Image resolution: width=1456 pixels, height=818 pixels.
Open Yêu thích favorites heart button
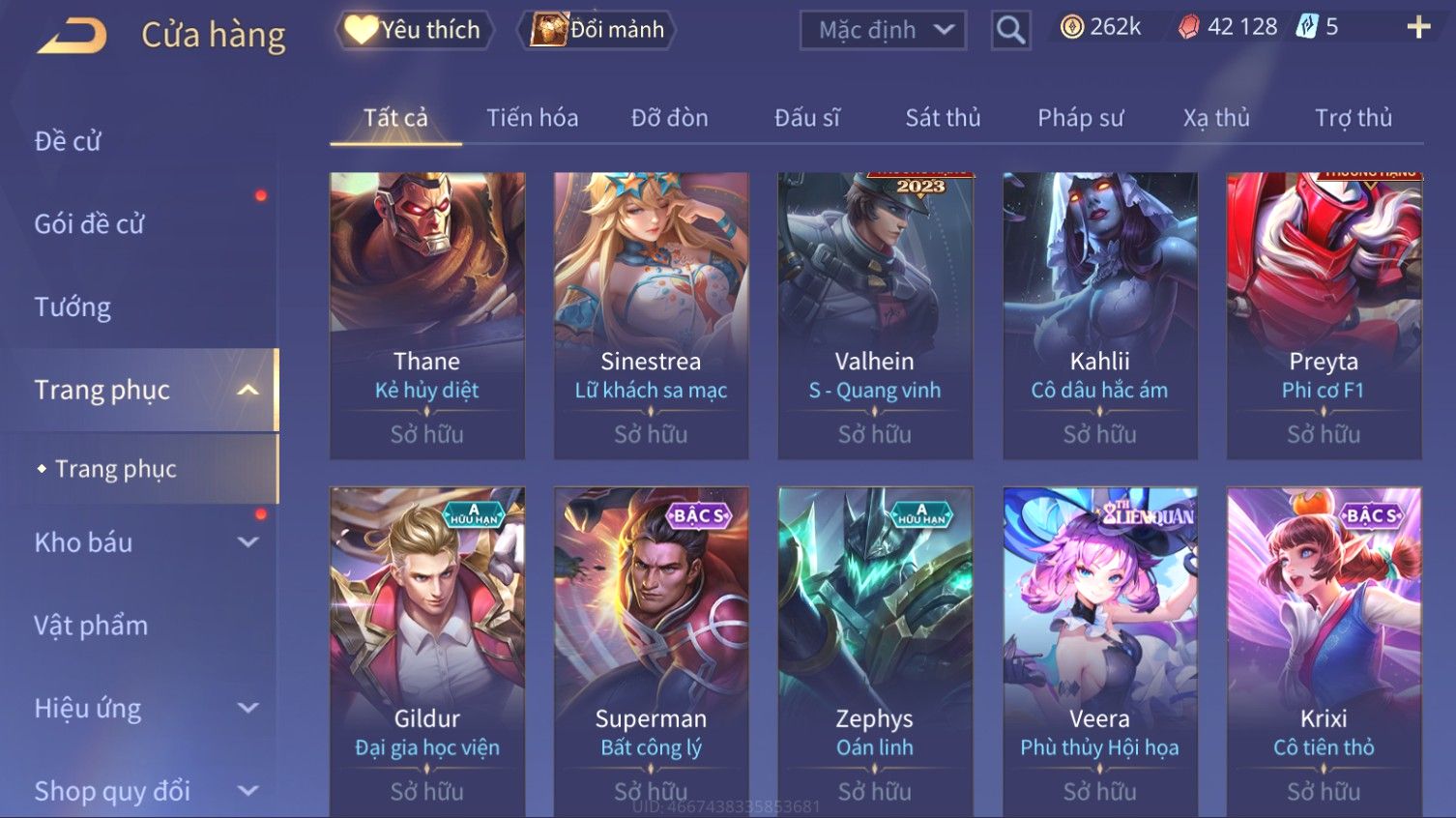pyautogui.click(x=414, y=30)
